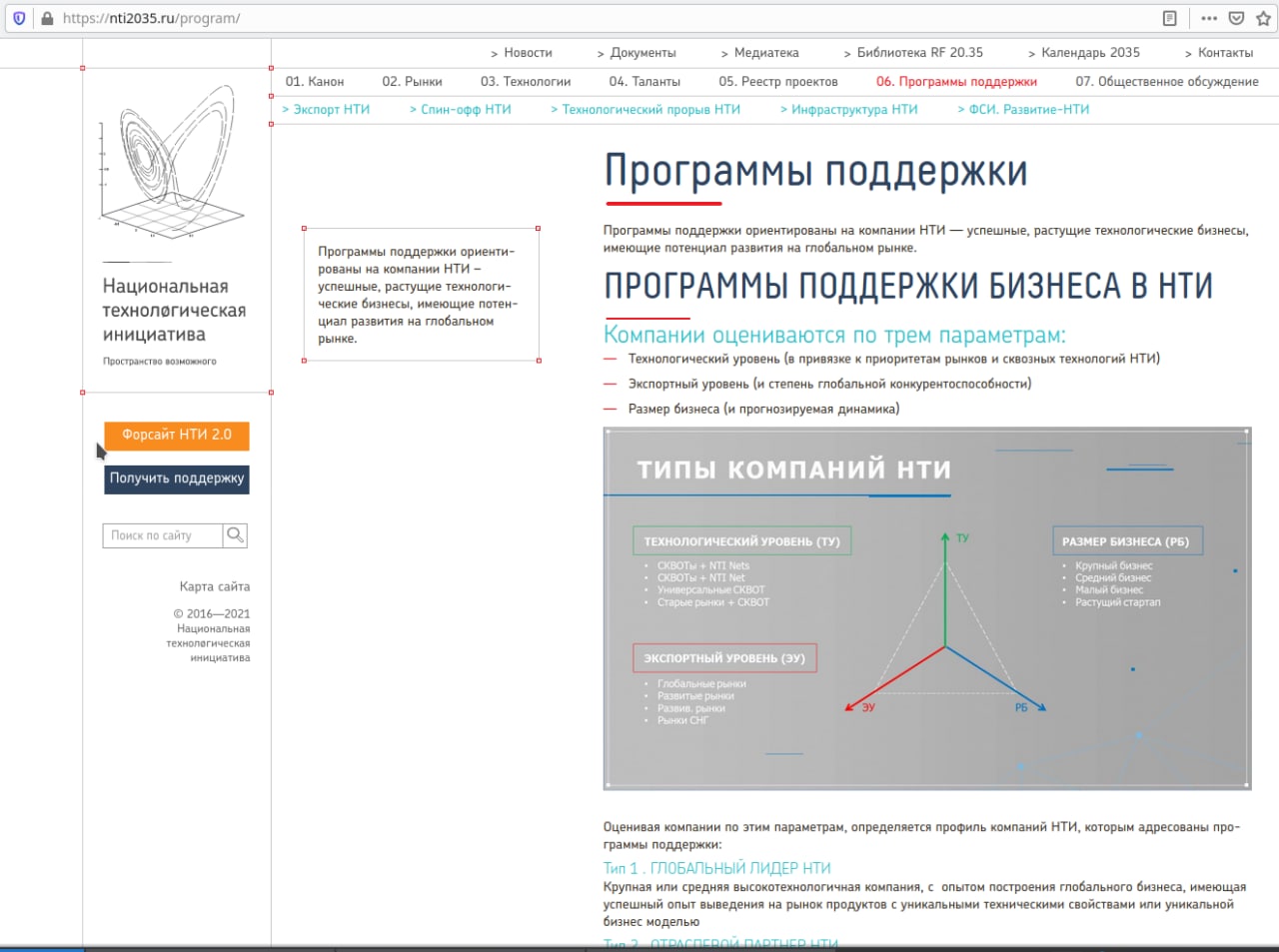Click the tracking protection shield icon
Image resolution: width=1279 pixels, height=952 pixels.
[x=19, y=18]
